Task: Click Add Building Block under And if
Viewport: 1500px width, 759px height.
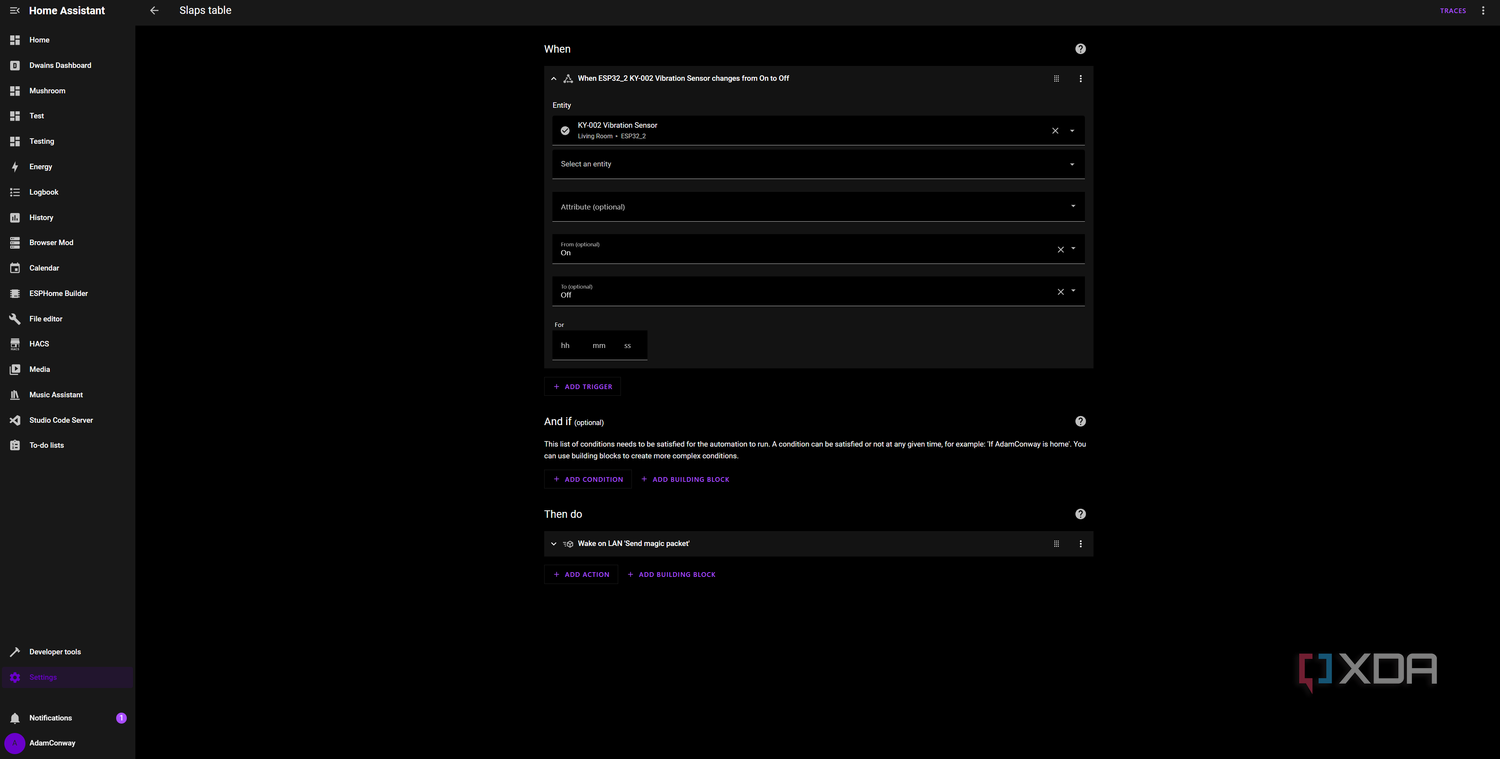Action: click(685, 480)
